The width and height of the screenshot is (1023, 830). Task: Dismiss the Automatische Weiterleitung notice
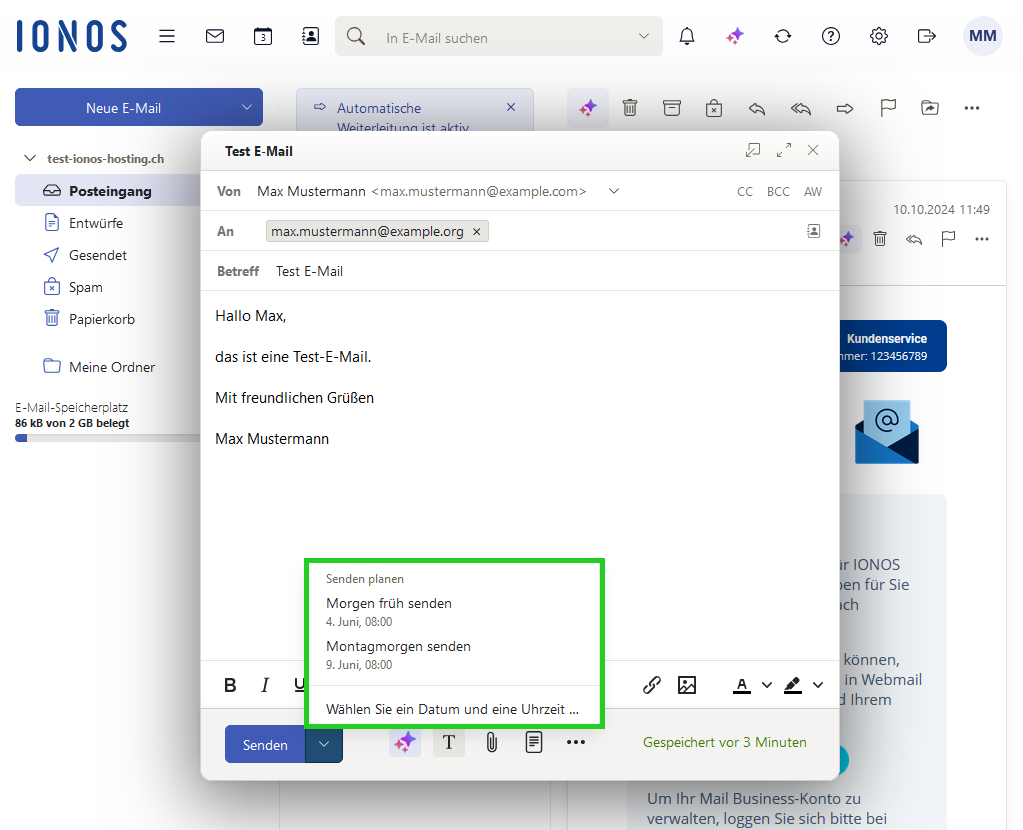tap(511, 107)
